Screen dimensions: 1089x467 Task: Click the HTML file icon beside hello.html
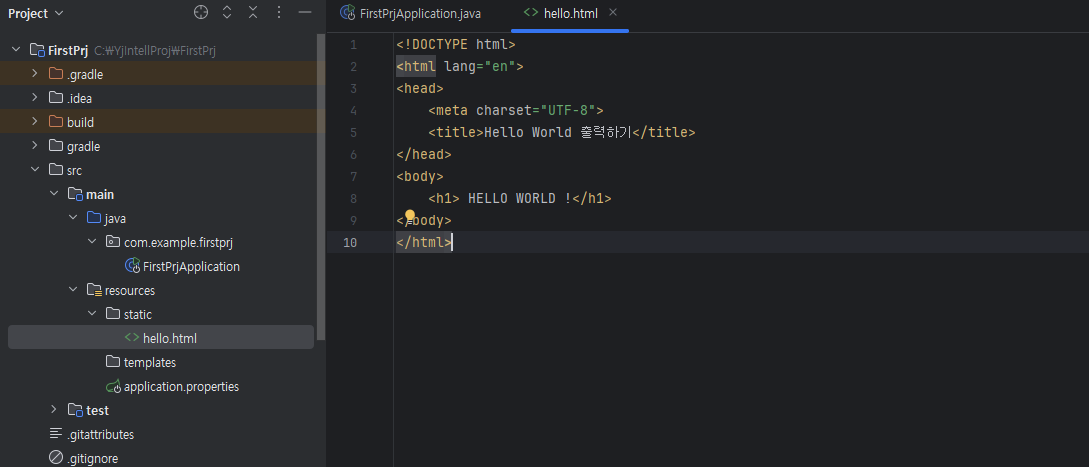[131, 337]
